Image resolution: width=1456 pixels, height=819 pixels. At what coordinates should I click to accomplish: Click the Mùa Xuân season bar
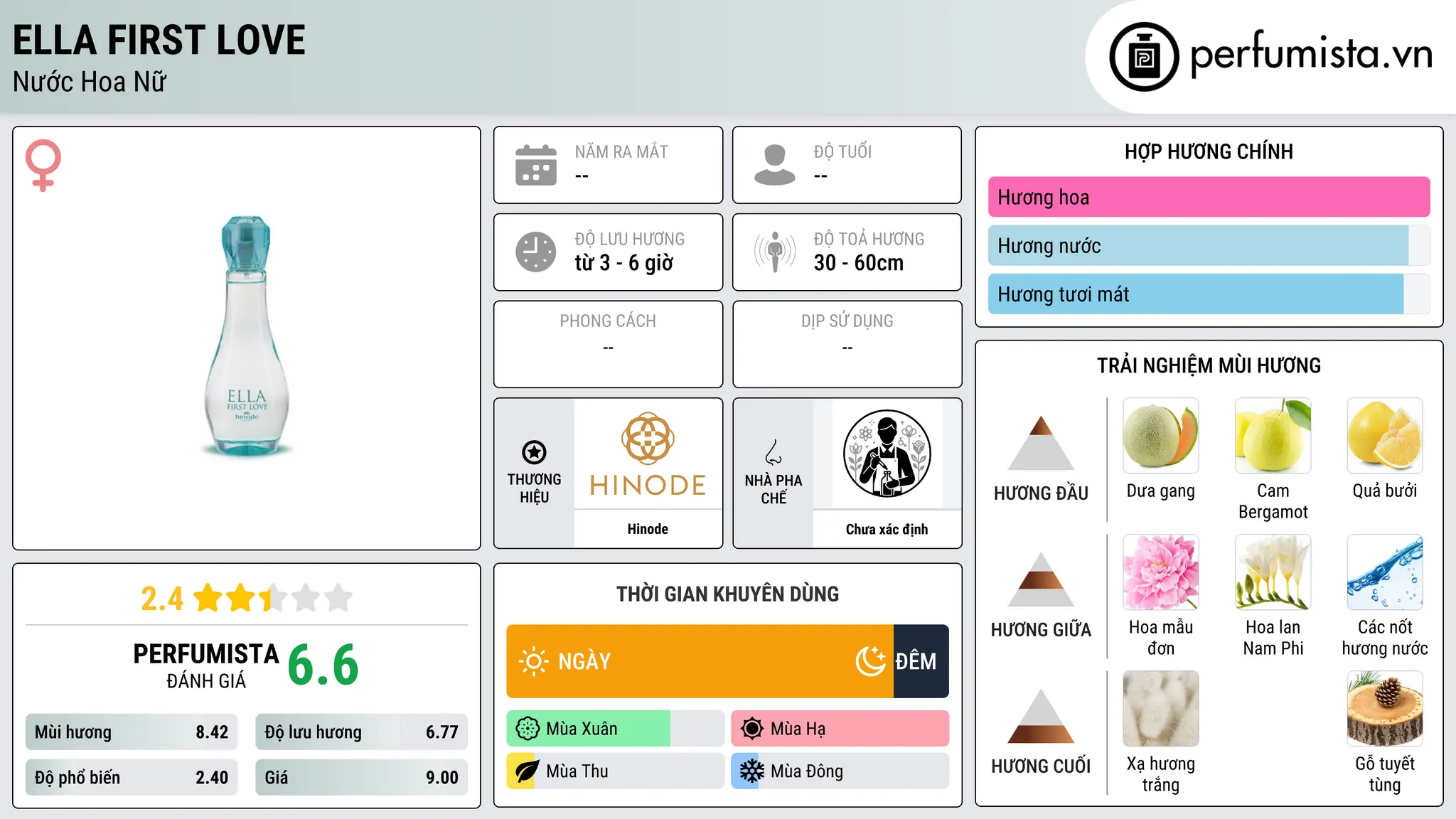tap(616, 729)
